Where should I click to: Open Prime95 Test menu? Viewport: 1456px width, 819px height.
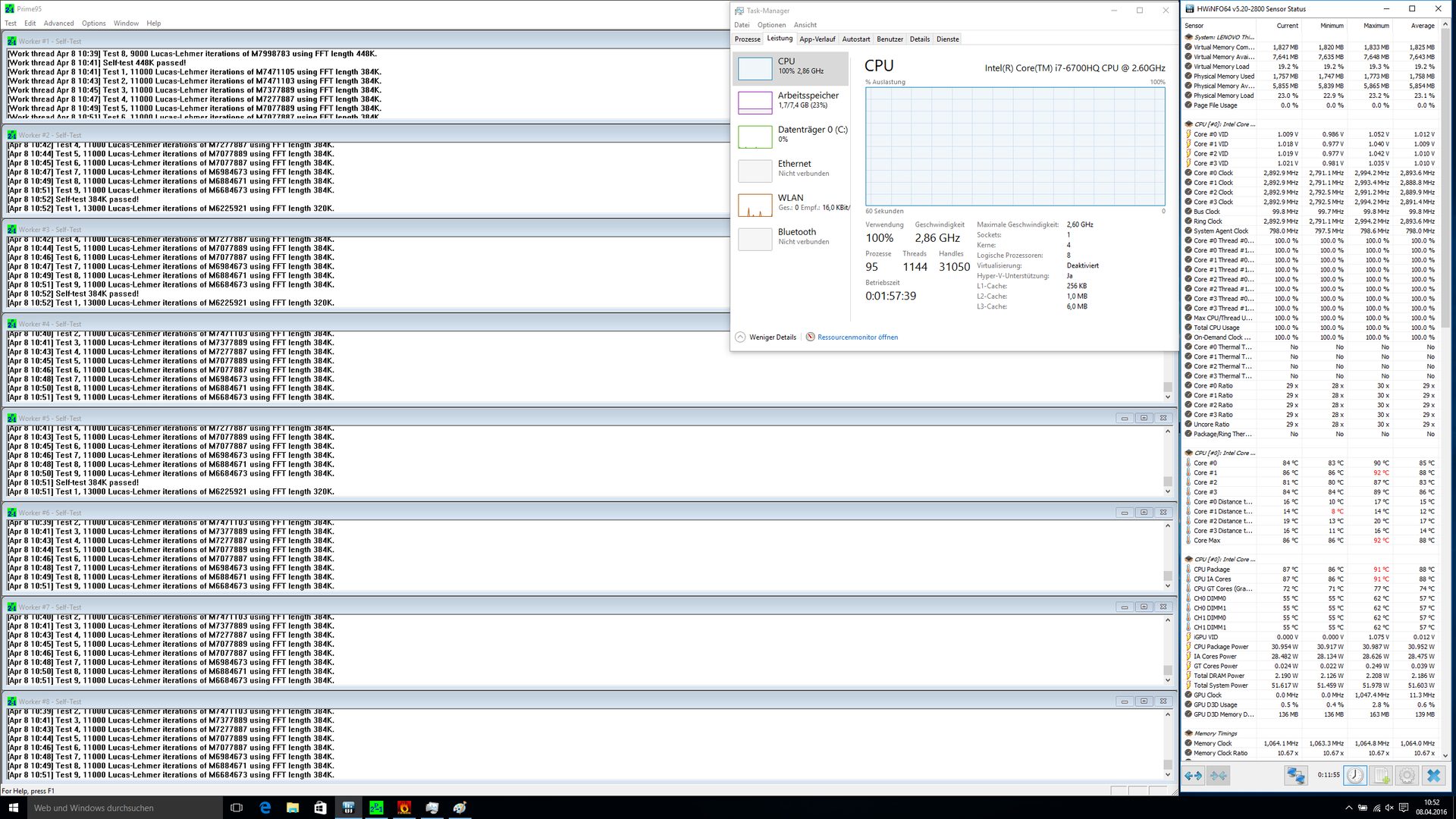11,23
